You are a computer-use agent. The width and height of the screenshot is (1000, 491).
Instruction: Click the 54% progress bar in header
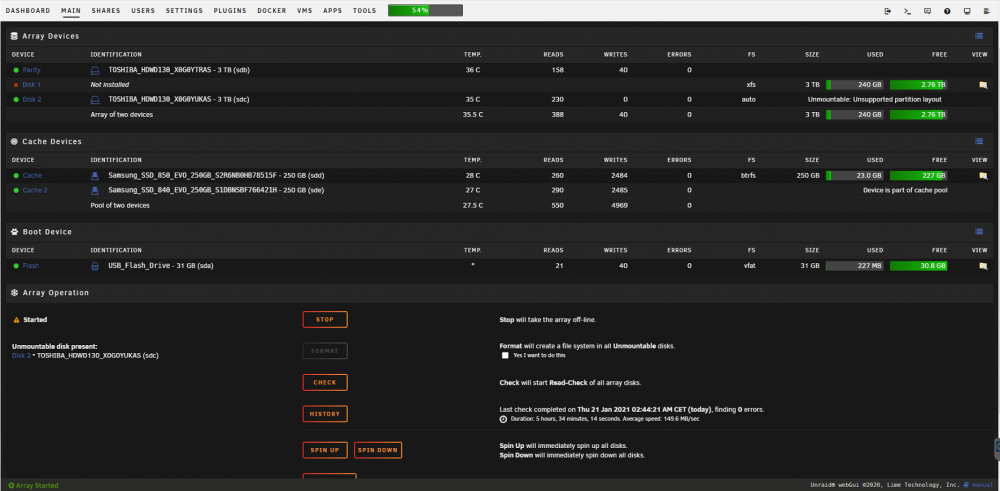pos(425,11)
